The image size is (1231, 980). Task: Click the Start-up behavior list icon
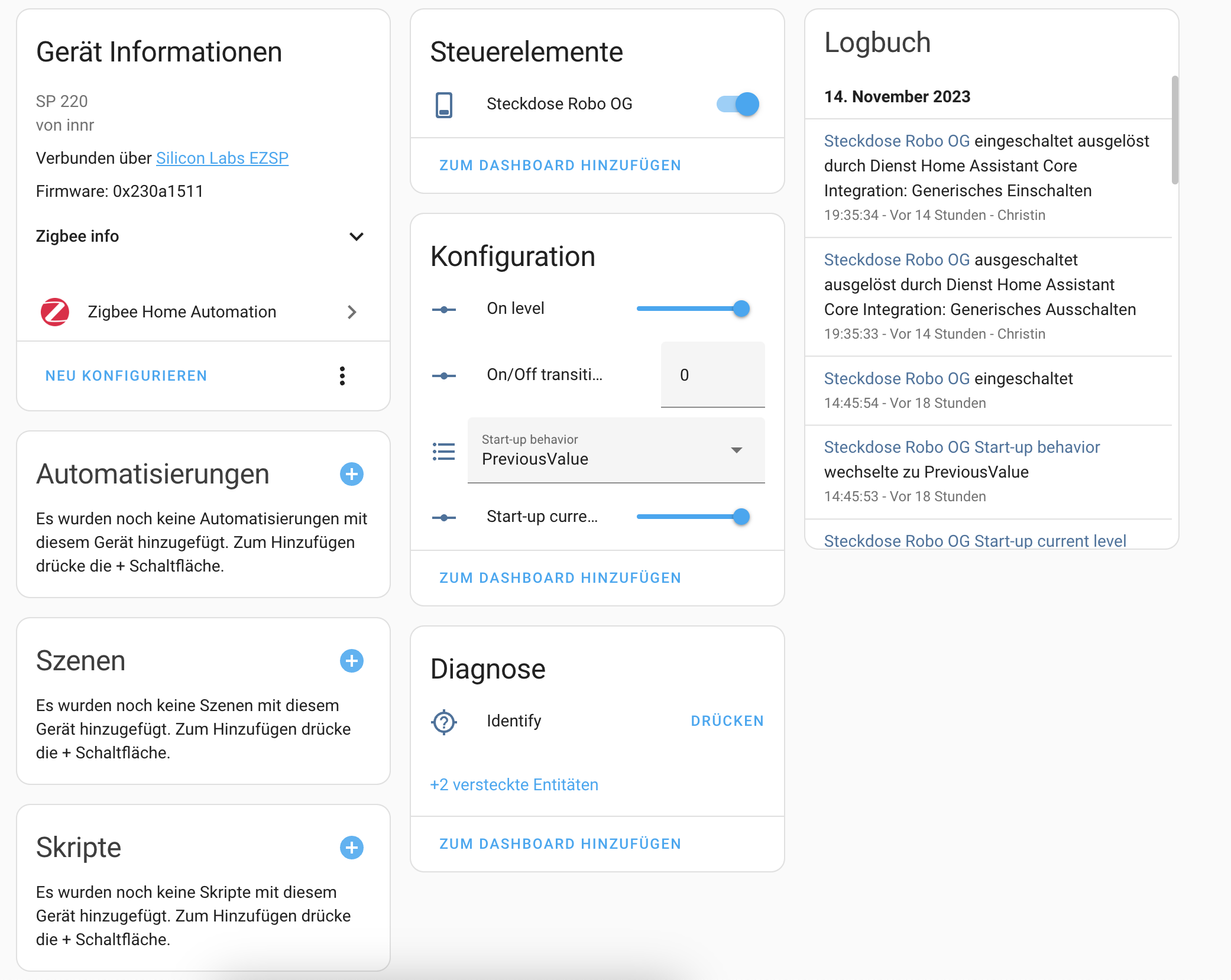pos(444,452)
